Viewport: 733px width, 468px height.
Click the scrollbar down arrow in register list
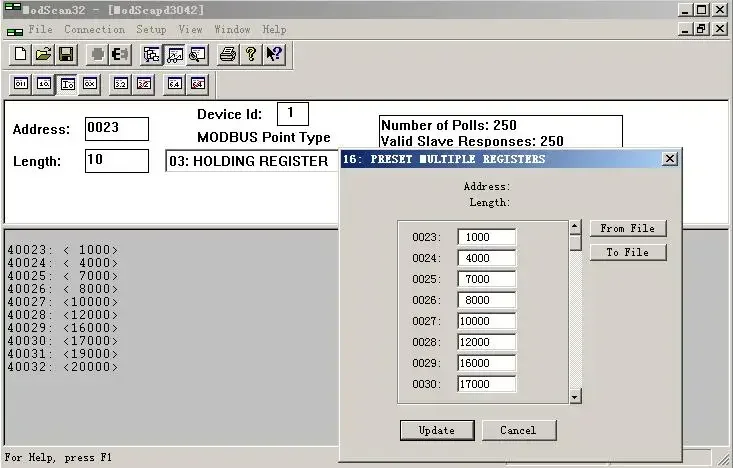coord(575,396)
